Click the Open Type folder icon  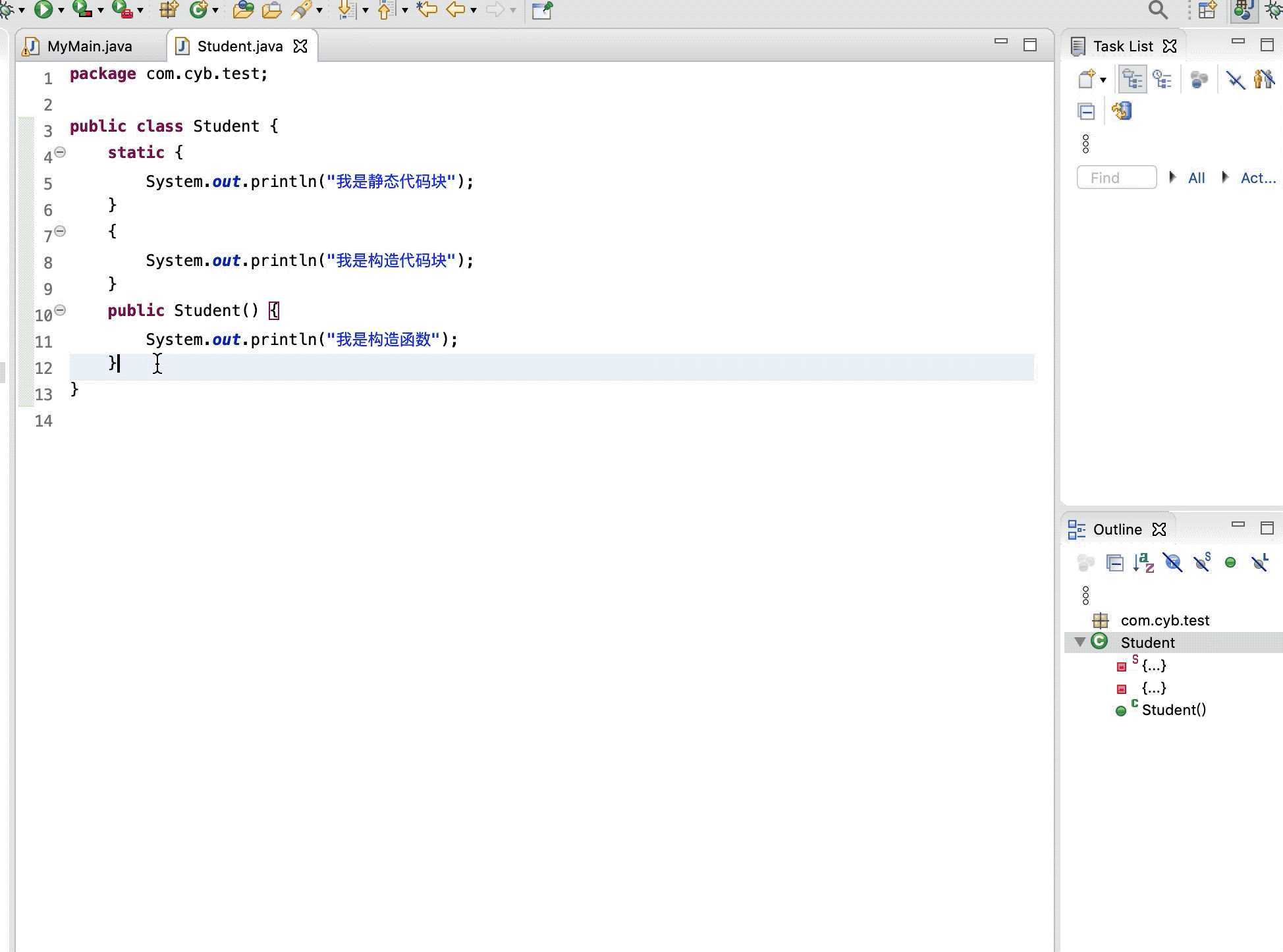point(243,9)
